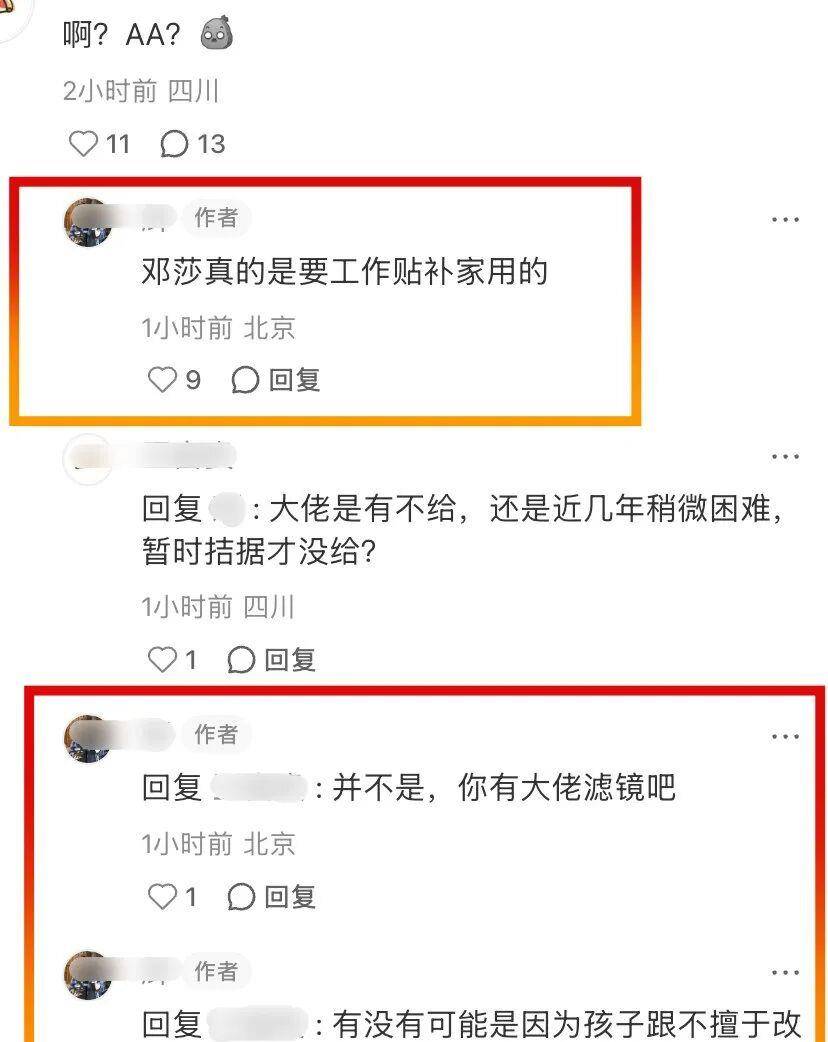828x1042 pixels.
Task: Open the three-dot menu on the 大佬滤镜 reply
Action: 785,736
